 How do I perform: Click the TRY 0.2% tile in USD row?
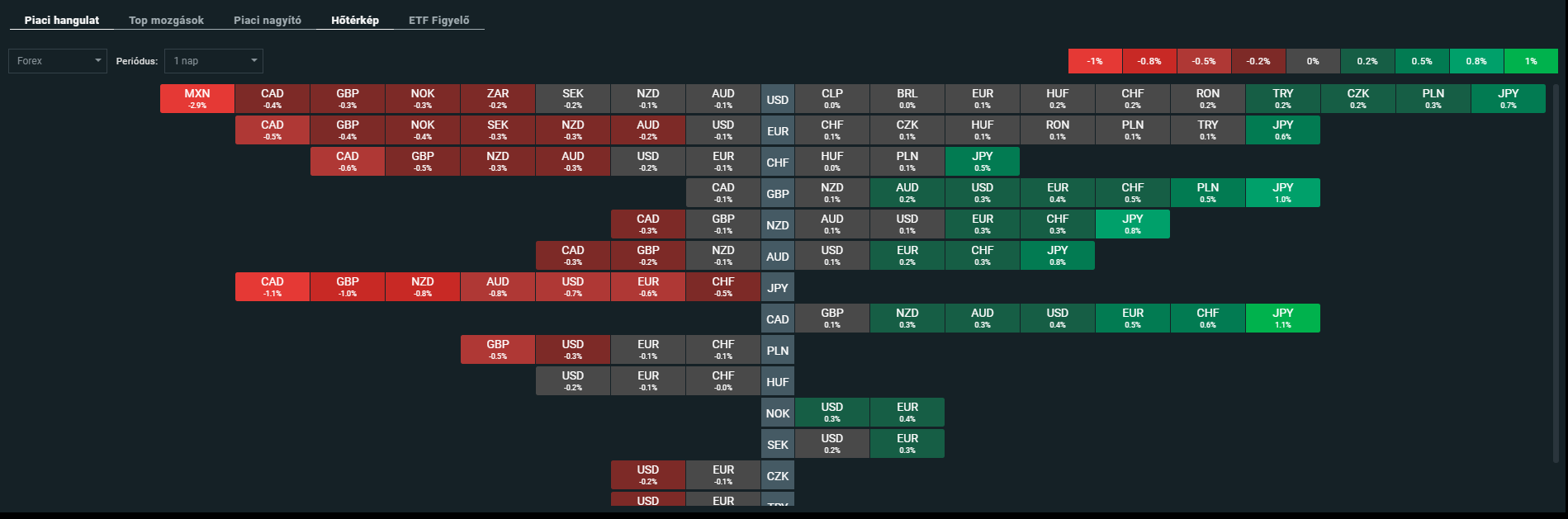1282,99
